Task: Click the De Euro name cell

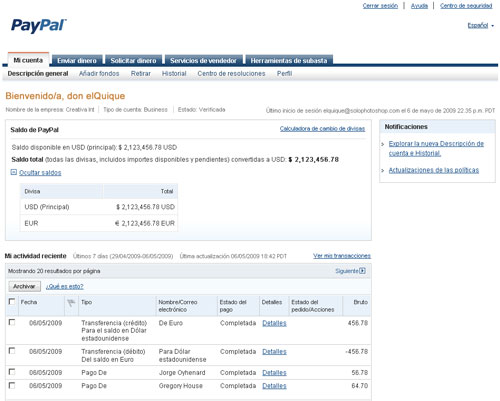Action: [x=170, y=323]
